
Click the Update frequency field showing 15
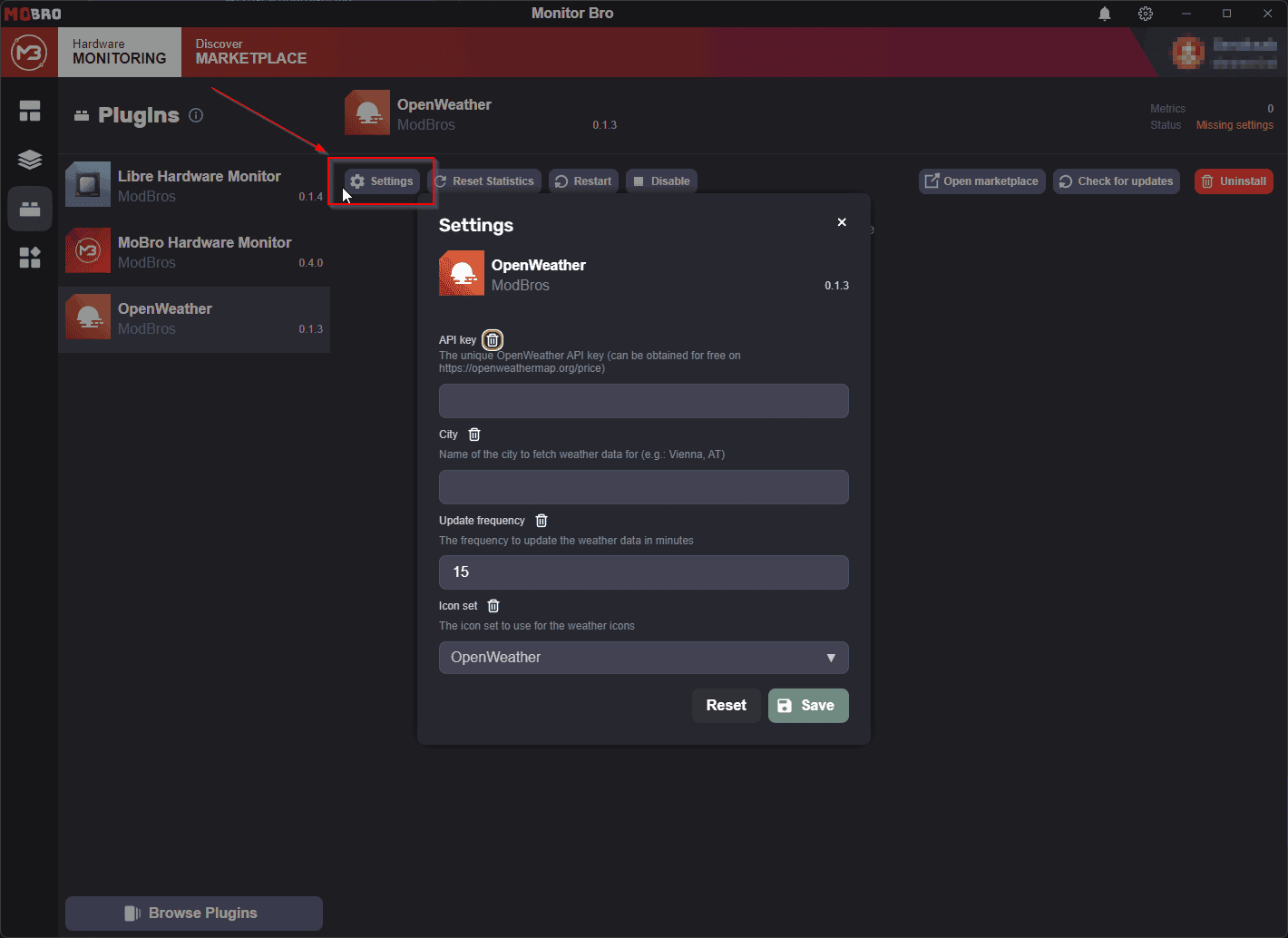click(644, 572)
